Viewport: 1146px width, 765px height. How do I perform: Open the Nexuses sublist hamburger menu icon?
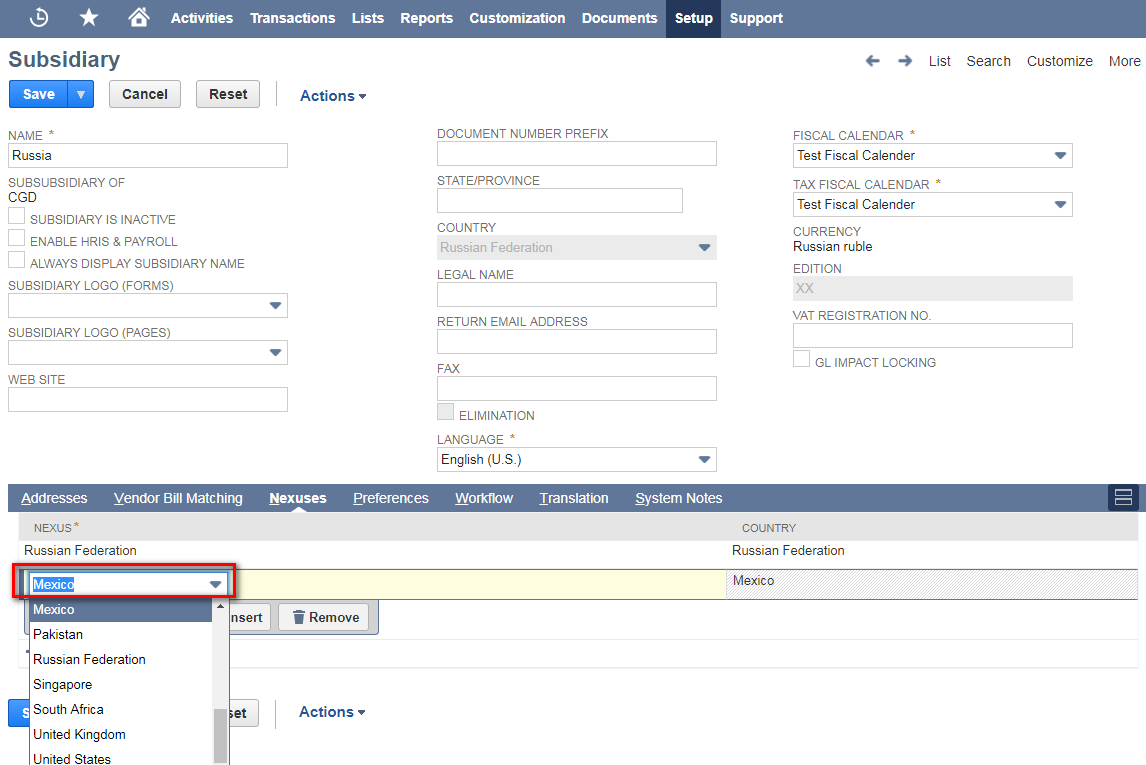[1123, 497]
